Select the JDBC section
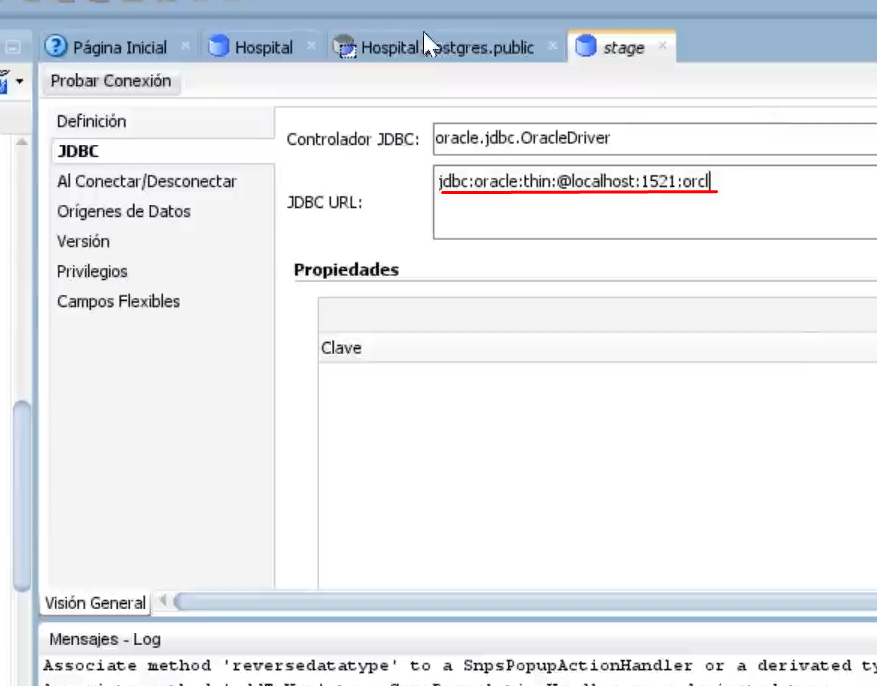The width and height of the screenshot is (877, 686). coord(78,152)
